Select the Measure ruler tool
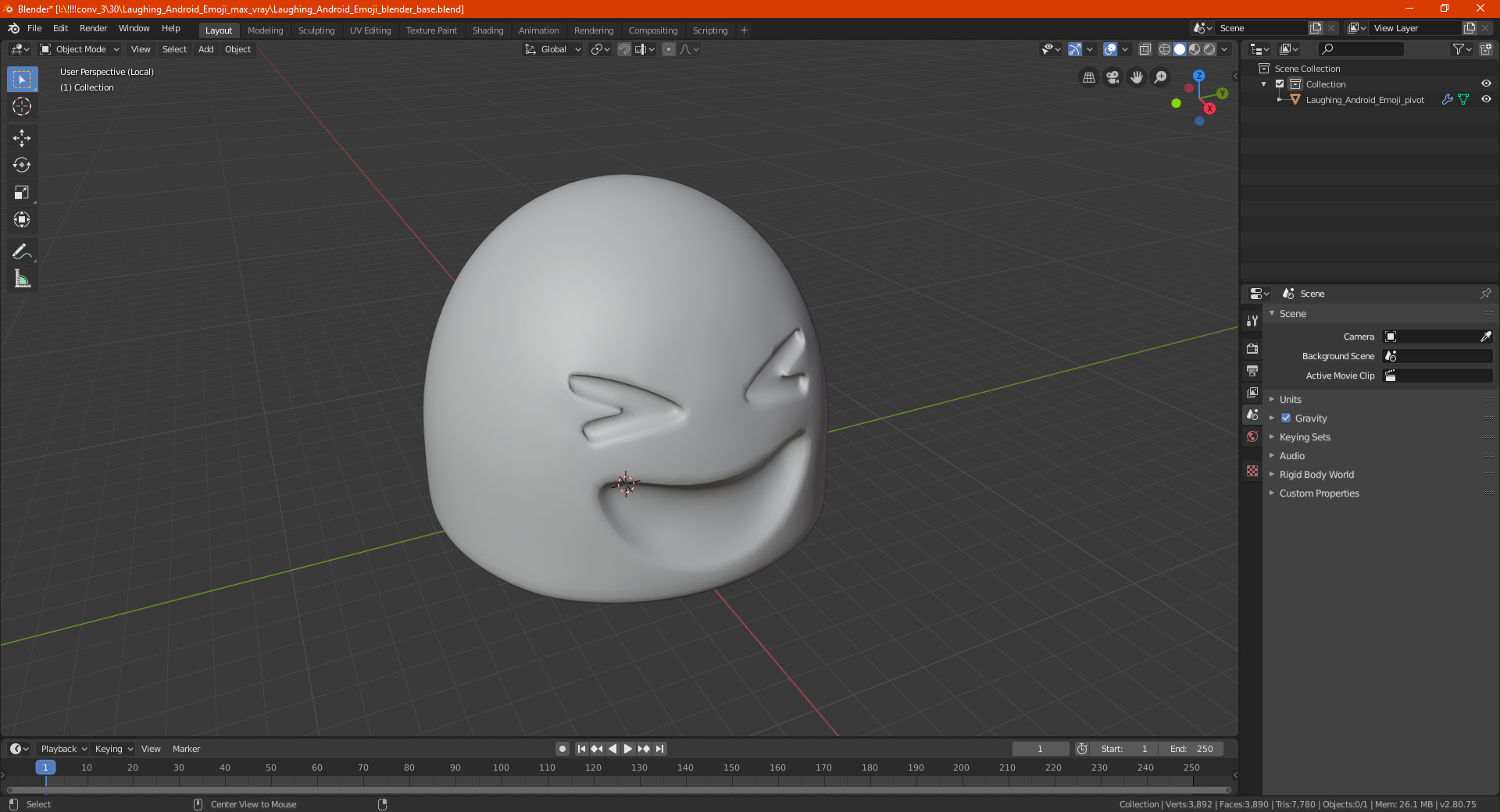This screenshot has width=1500, height=812. (x=22, y=279)
